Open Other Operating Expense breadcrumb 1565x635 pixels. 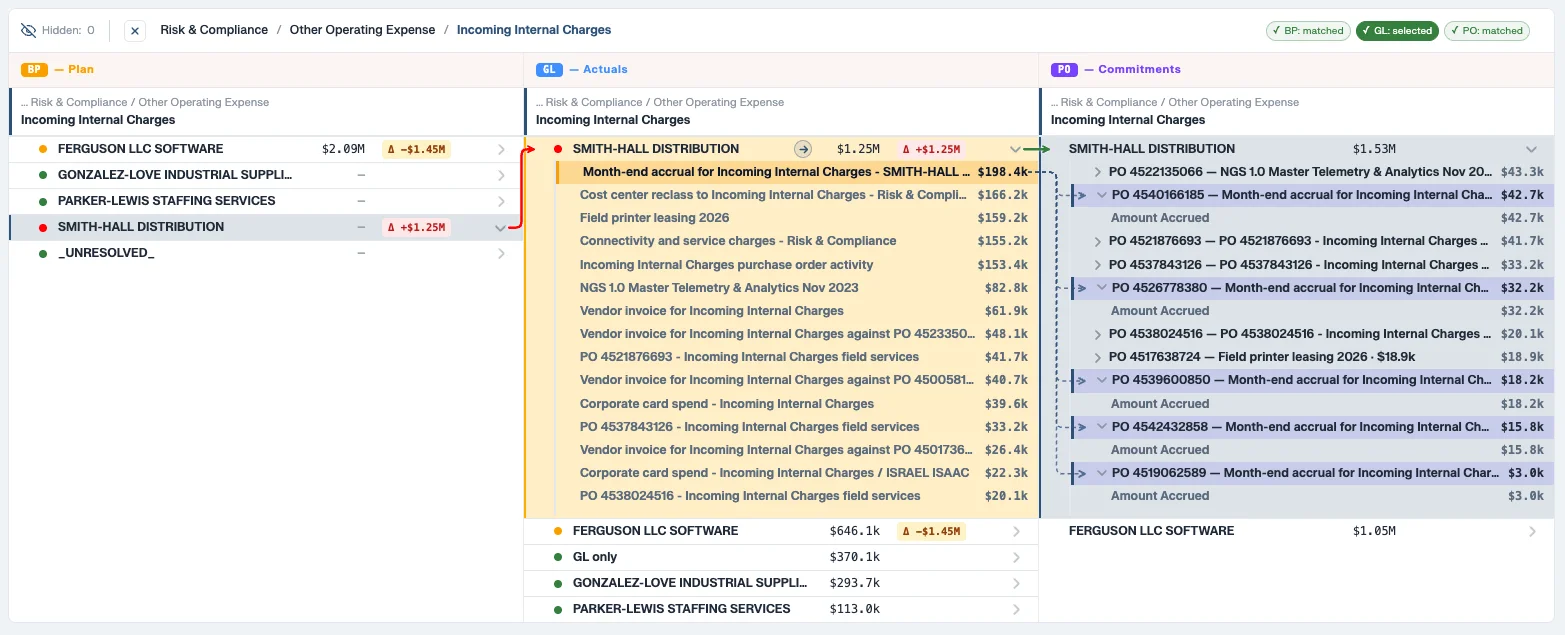point(362,30)
